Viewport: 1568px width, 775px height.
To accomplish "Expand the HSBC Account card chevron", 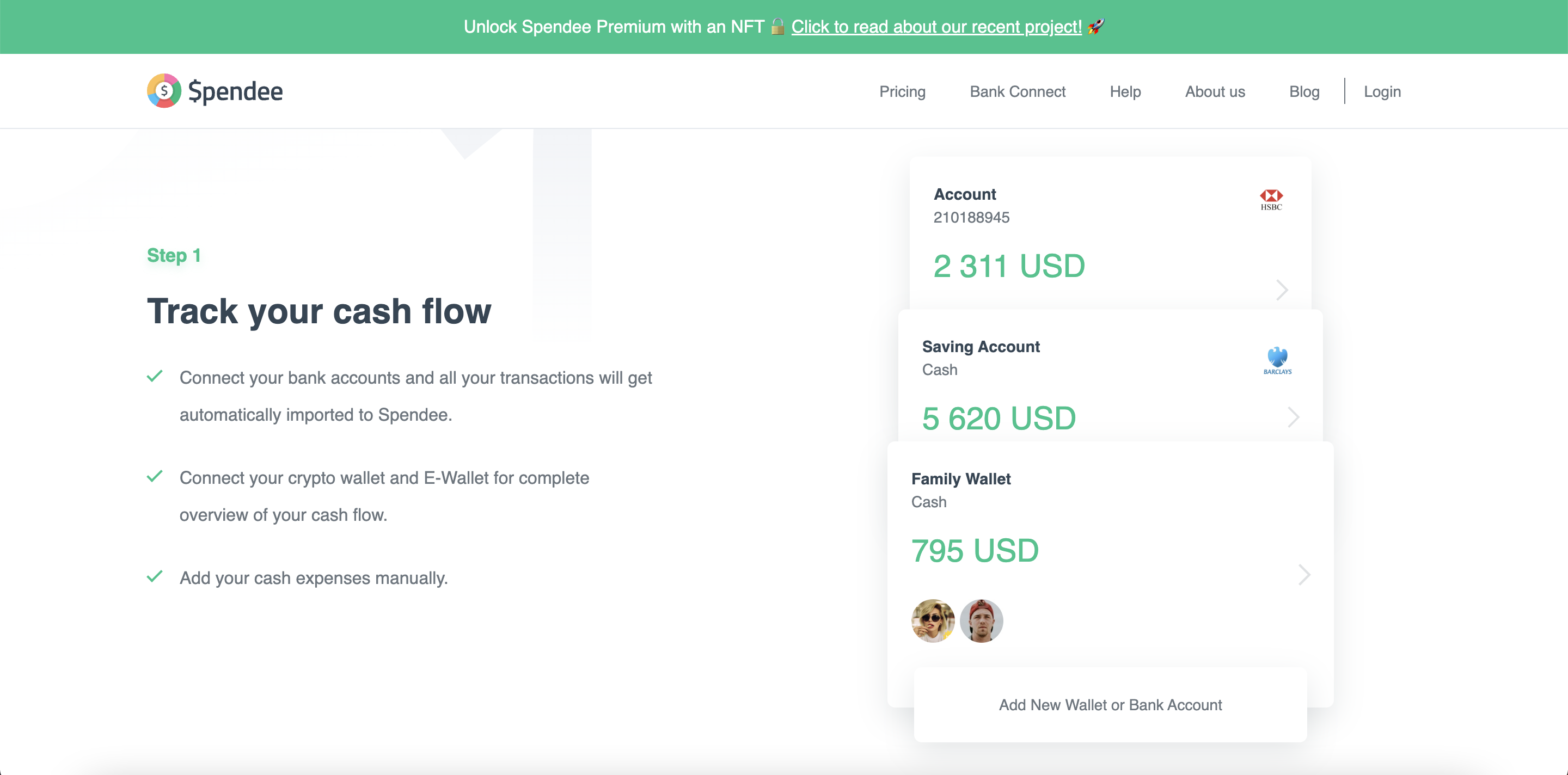I will 1282,290.
